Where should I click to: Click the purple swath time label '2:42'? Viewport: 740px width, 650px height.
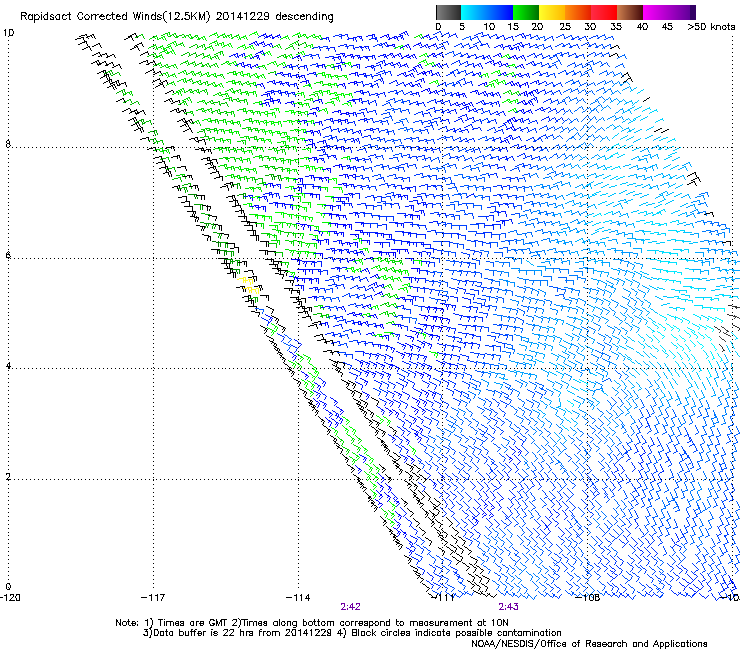pos(350,607)
